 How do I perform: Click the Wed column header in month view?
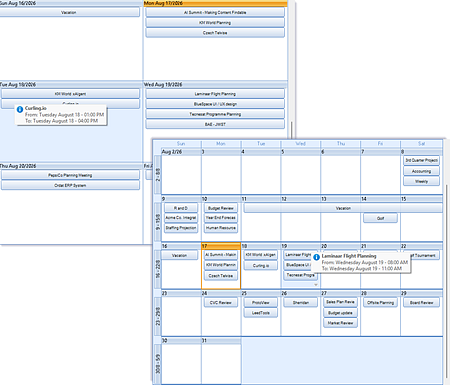click(301, 144)
